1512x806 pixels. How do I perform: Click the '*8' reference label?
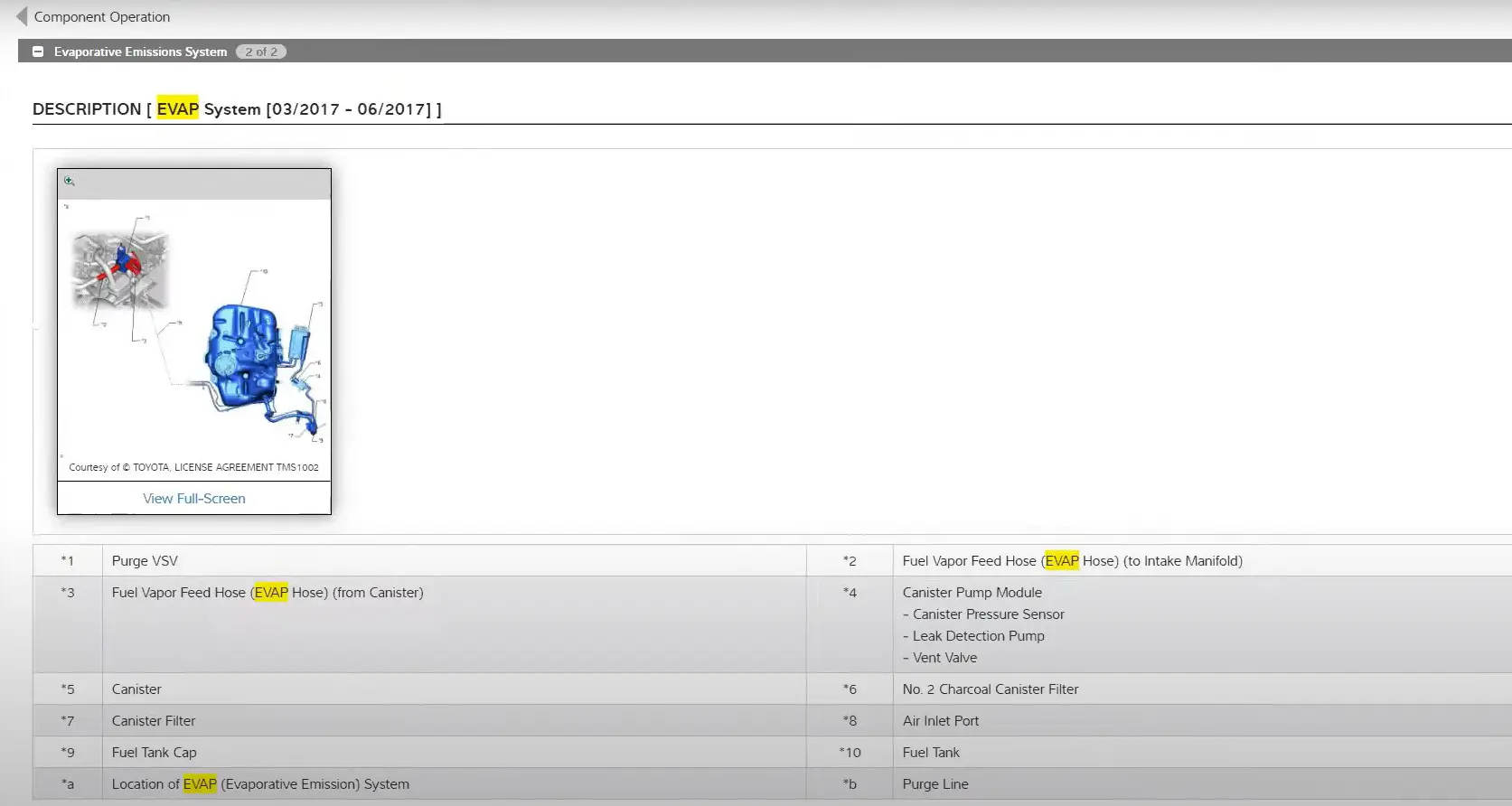click(850, 720)
